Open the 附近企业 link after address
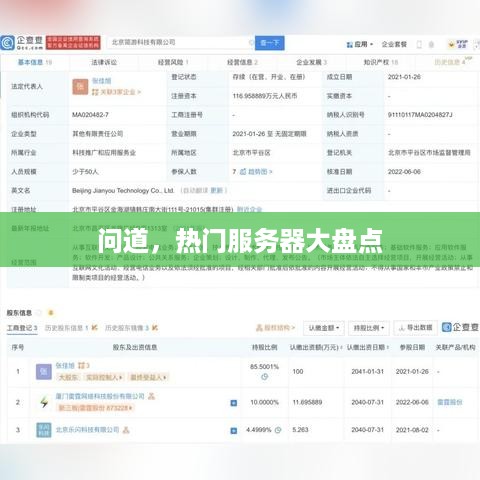 tap(249, 209)
